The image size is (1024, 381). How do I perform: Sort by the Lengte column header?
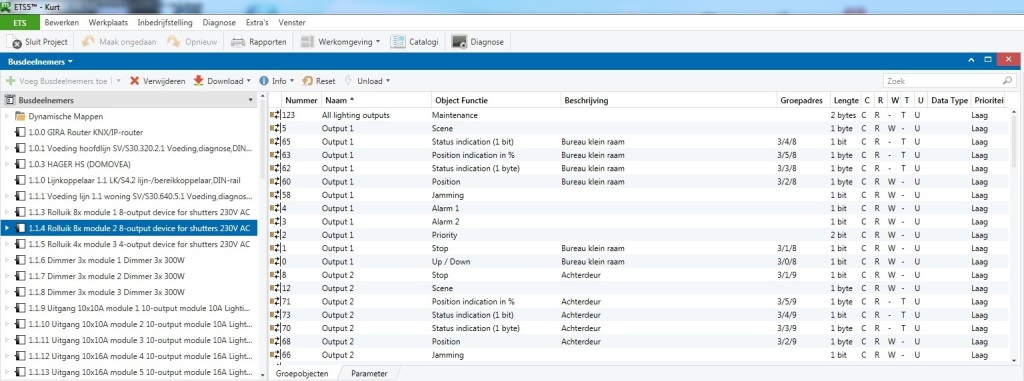846,101
